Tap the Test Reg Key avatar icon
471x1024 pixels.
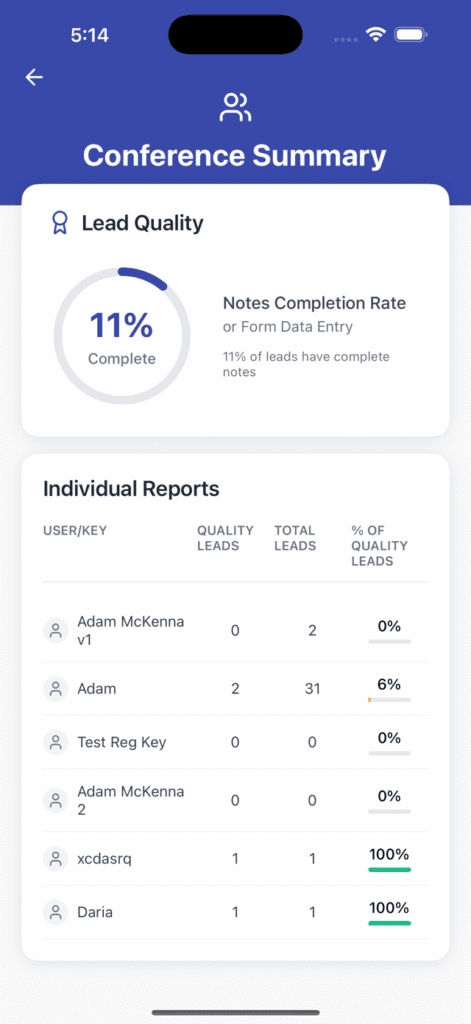click(x=56, y=742)
